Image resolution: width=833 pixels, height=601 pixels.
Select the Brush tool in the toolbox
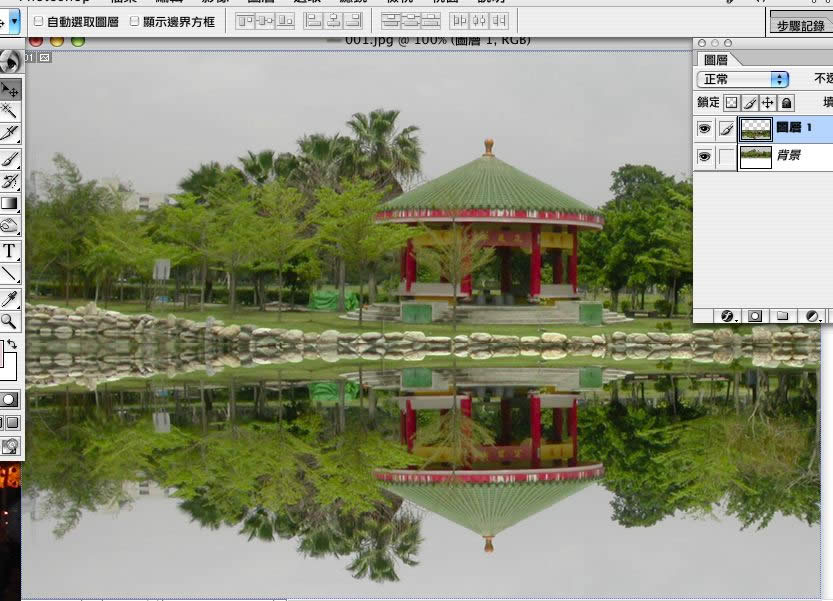click(x=10, y=159)
